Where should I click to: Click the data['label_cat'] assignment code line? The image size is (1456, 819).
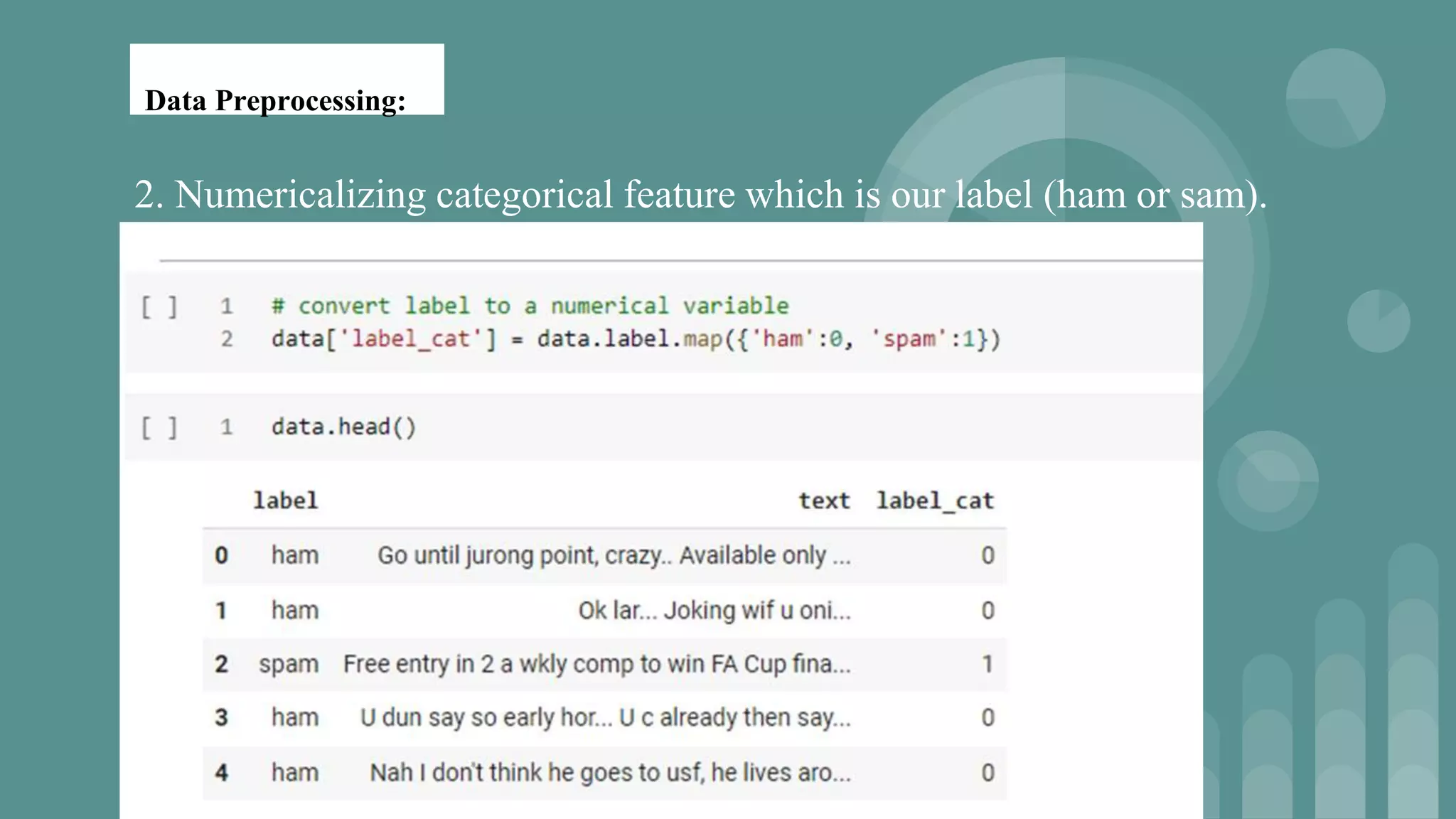[636, 339]
